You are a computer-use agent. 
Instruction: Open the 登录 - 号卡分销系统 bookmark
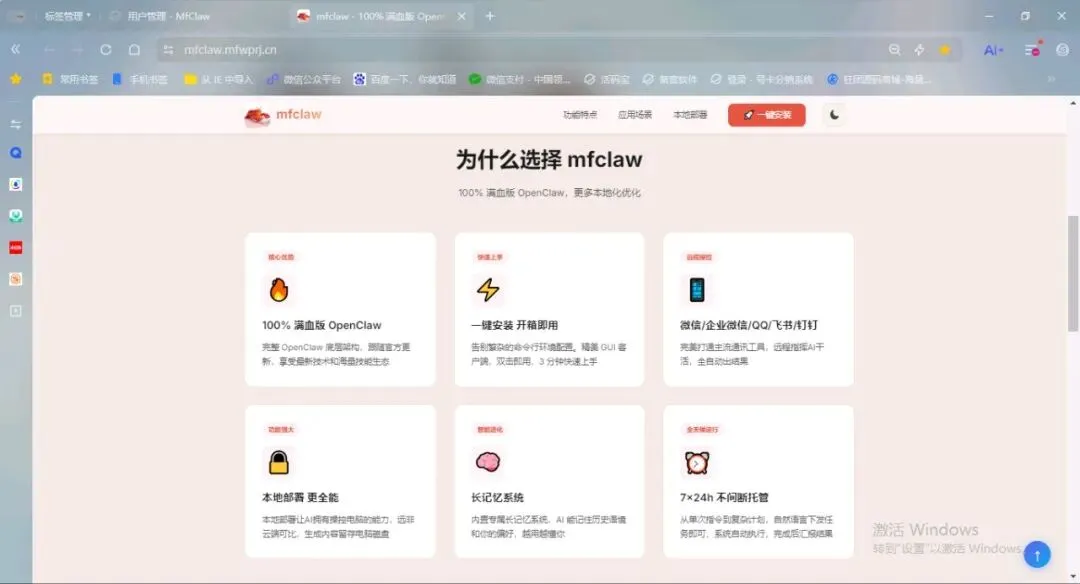pos(761,79)
